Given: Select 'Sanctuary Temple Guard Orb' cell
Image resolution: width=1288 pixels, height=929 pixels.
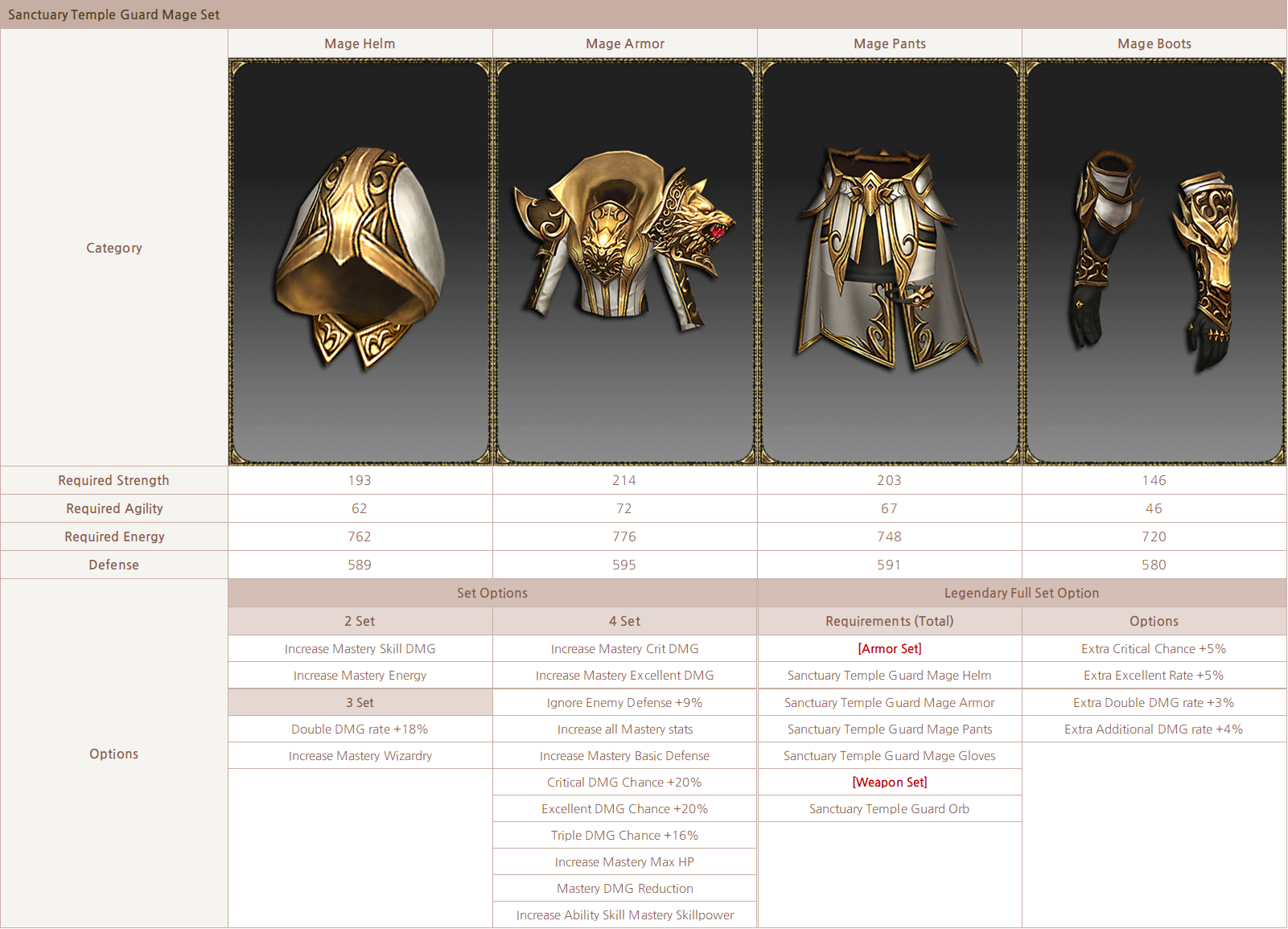Looking at the screenshot, I should [x=889, y=808].
